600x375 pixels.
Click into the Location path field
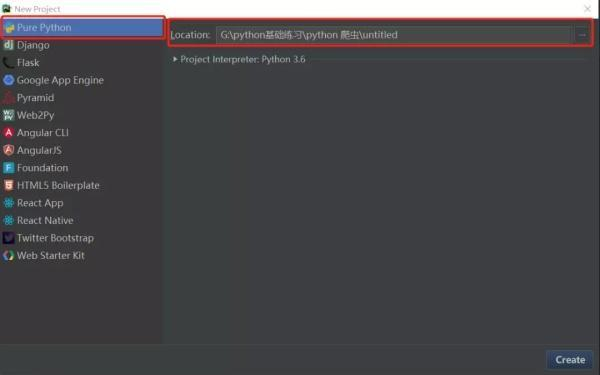click(394, 35)
